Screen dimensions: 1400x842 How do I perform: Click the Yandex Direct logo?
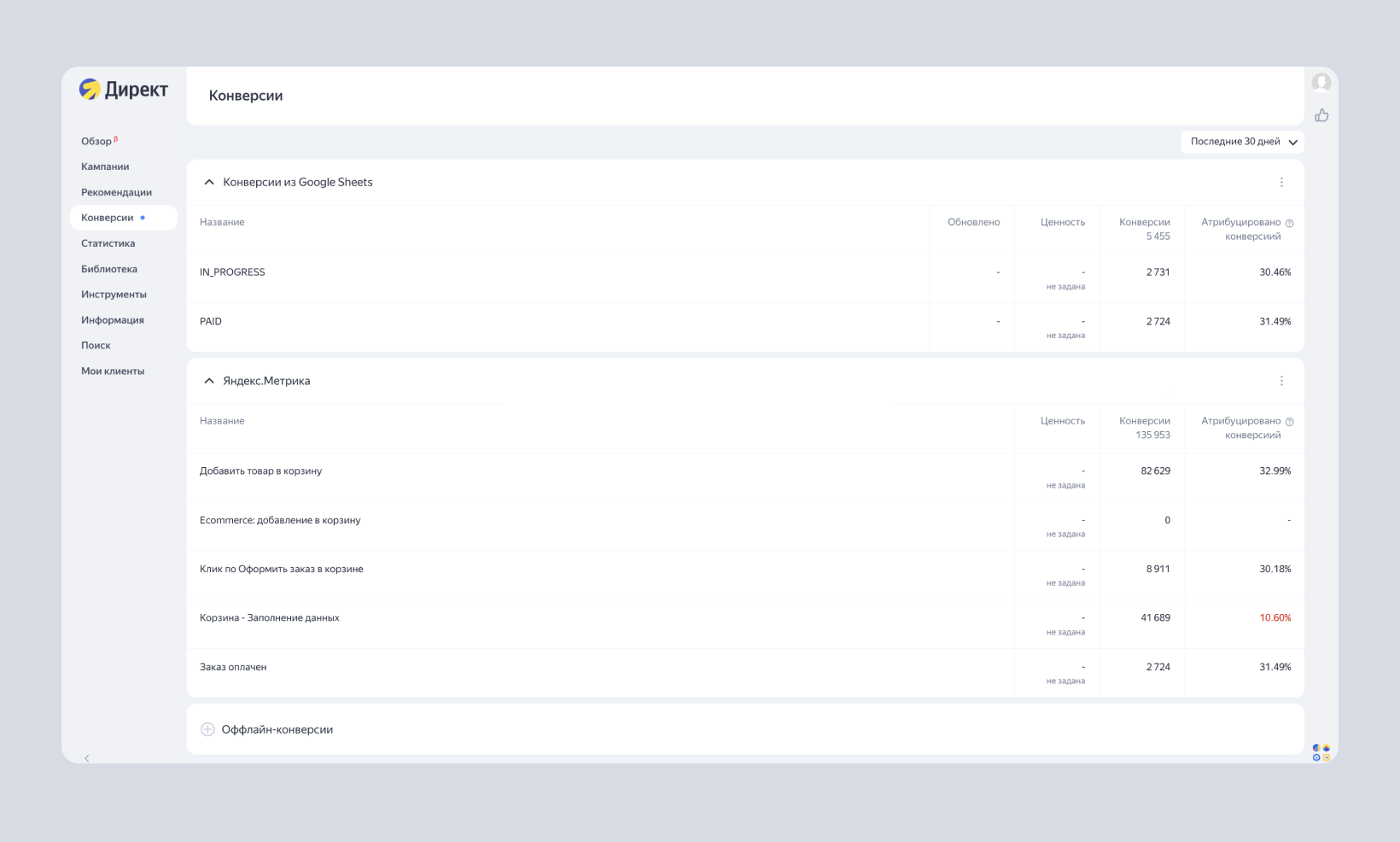(x=123, y=90)
